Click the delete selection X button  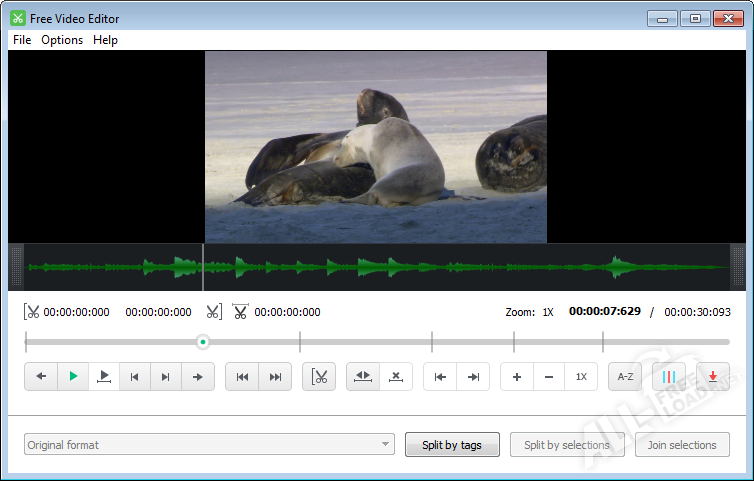pos(396,377)
